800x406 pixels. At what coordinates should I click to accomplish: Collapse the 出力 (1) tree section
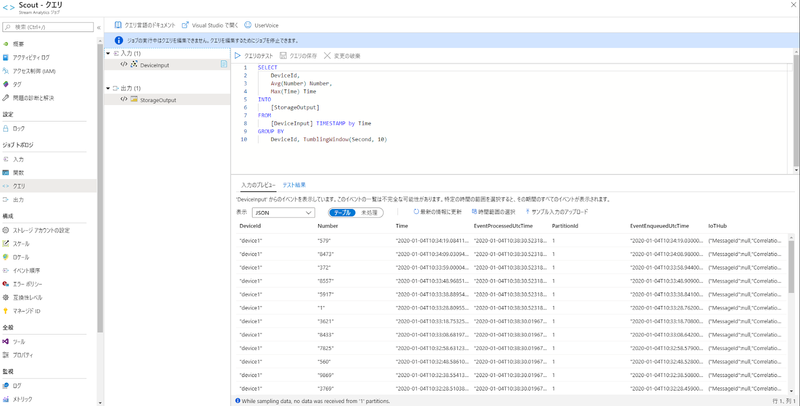(x=109, y=88)
